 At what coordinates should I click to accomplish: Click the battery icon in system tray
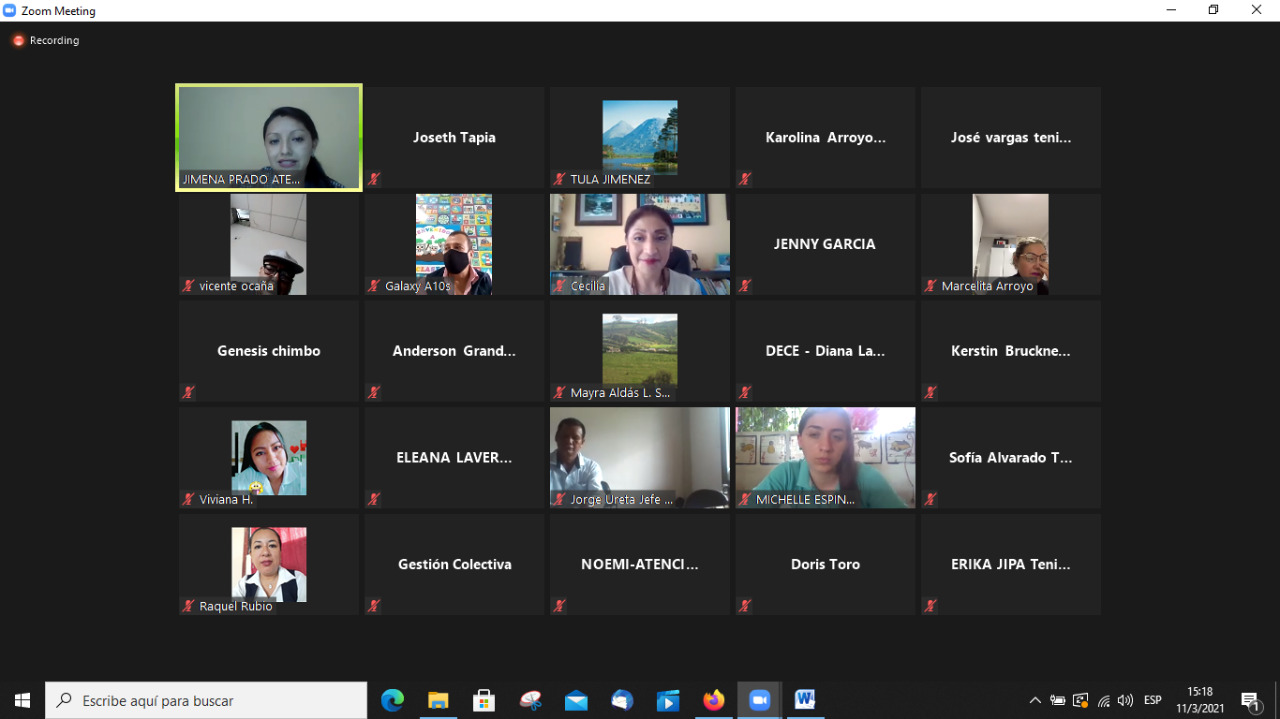(1058, 701)
